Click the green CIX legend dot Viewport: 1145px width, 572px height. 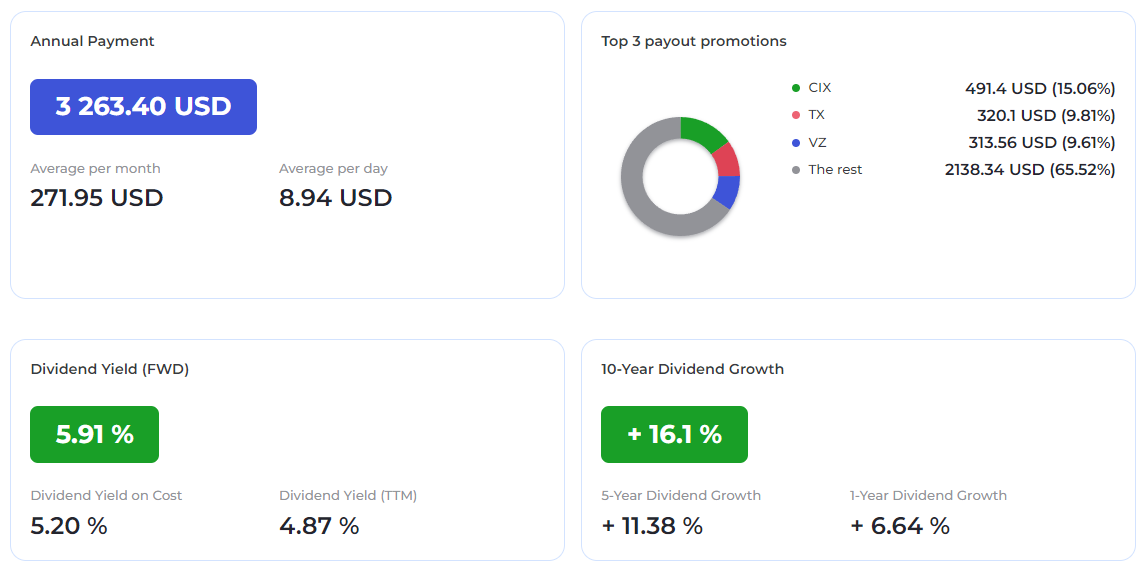tap(796, 88)
